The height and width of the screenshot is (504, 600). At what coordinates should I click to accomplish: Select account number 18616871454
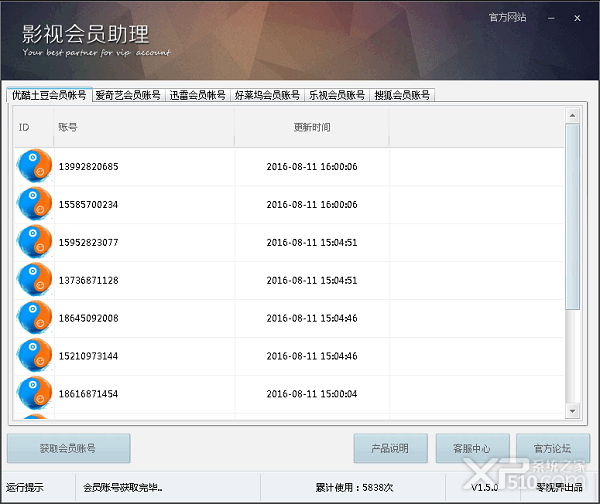click(88, 394)
